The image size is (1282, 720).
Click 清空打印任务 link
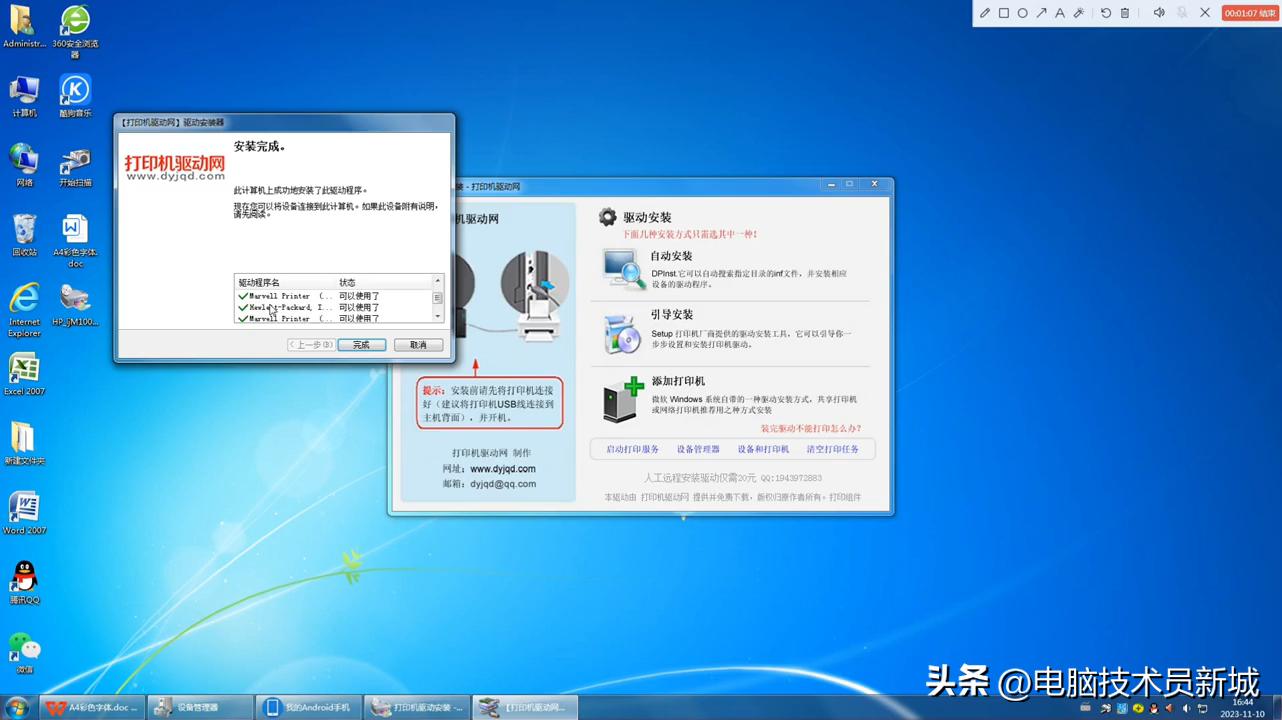coord(832,449)
